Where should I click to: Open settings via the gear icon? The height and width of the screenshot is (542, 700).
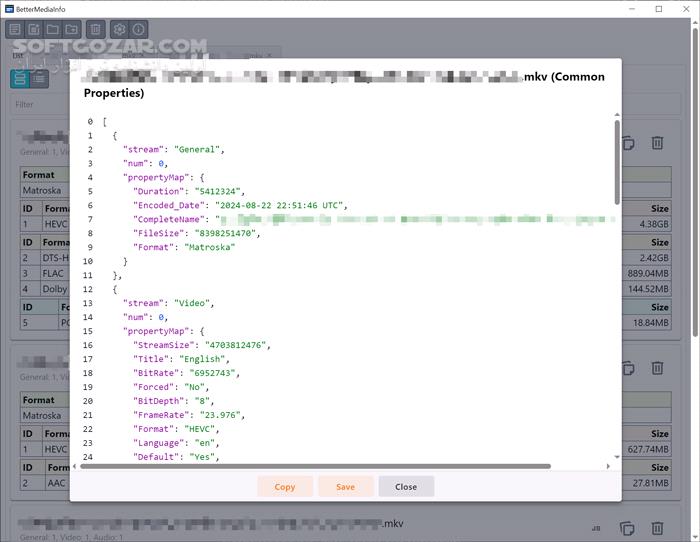(x=119, y=30)
